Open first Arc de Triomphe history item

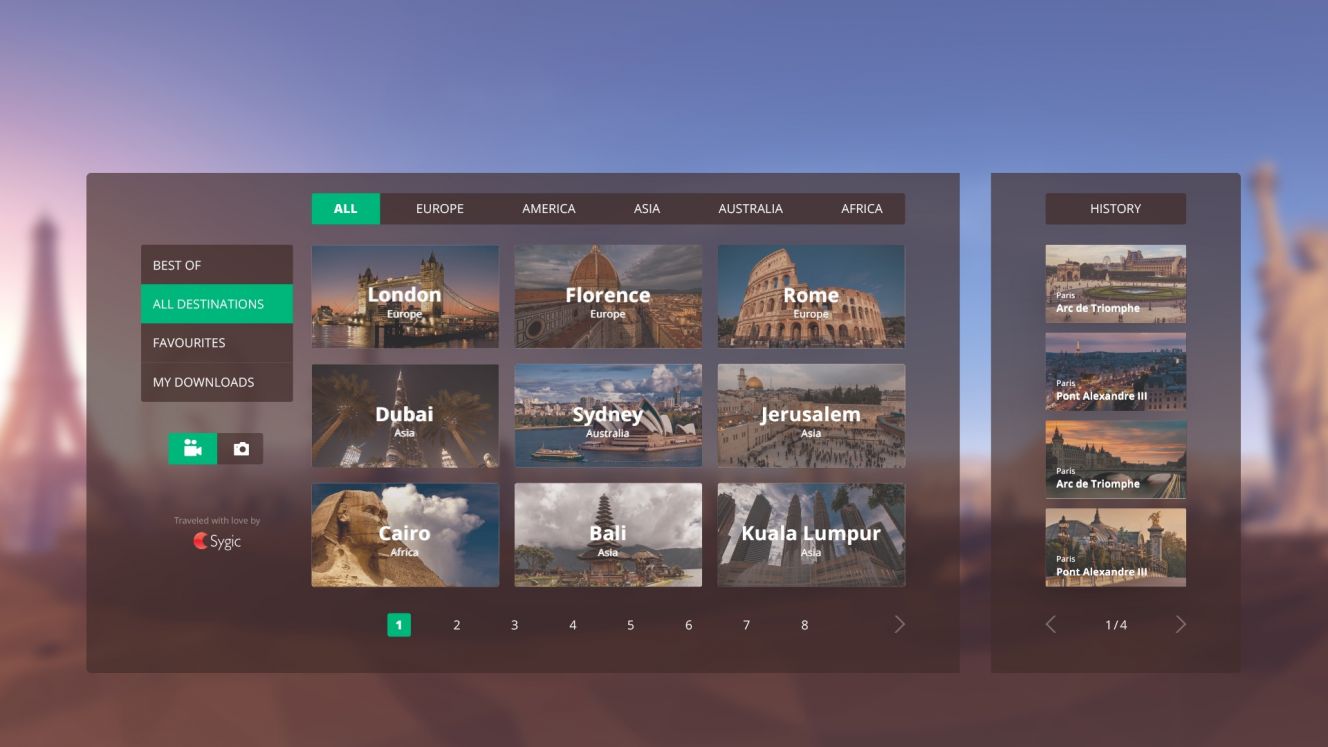coord(1115,284)
